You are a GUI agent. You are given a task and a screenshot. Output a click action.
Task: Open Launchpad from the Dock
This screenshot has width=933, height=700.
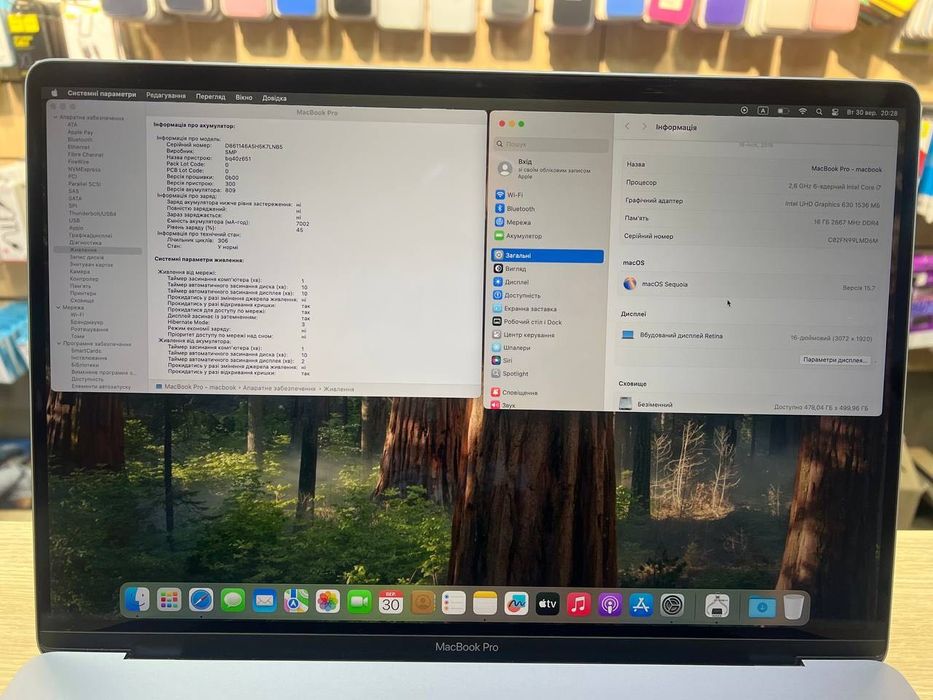[169, 601]
